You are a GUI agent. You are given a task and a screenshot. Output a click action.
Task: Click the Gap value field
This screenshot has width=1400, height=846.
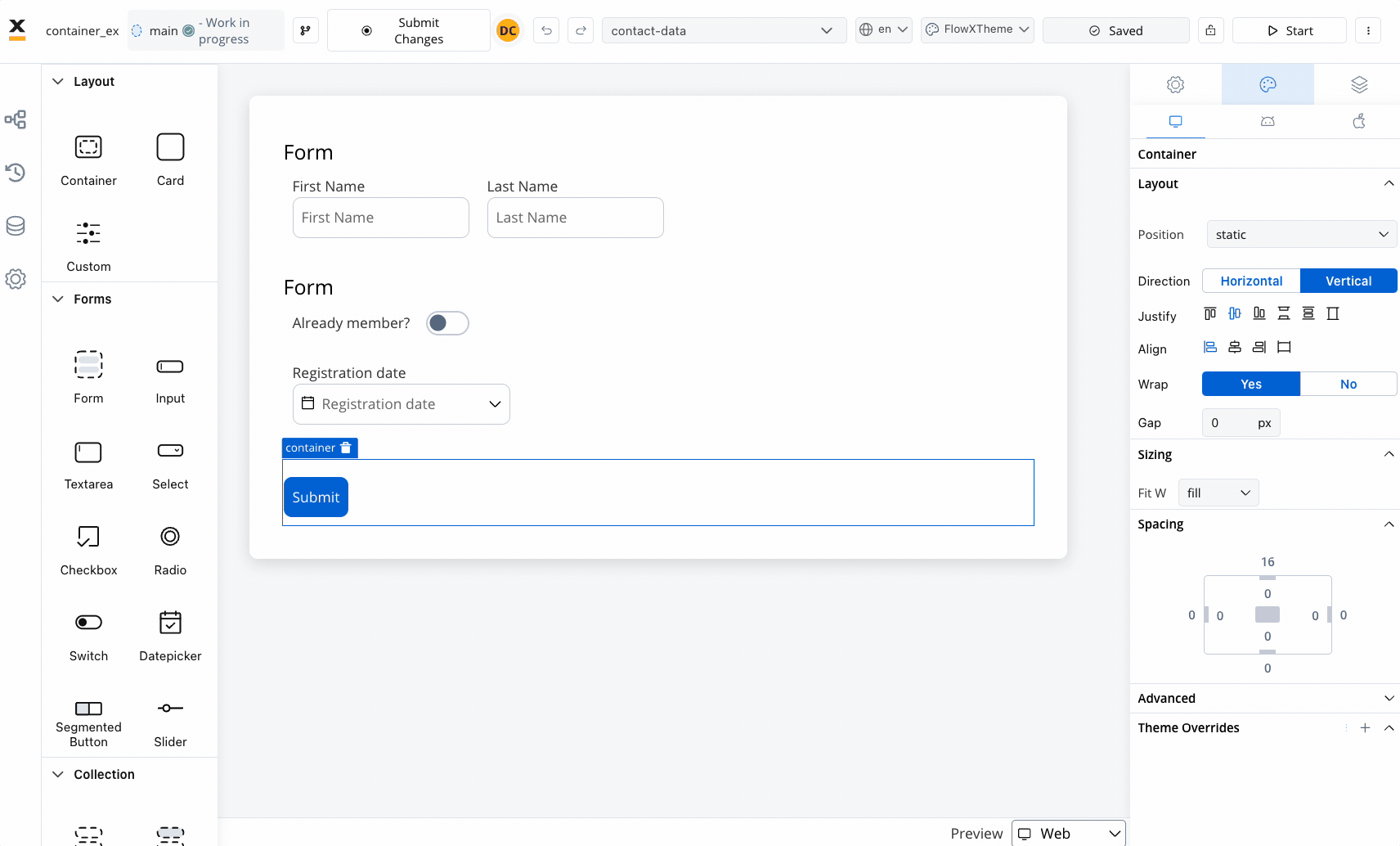[1241, 423]
